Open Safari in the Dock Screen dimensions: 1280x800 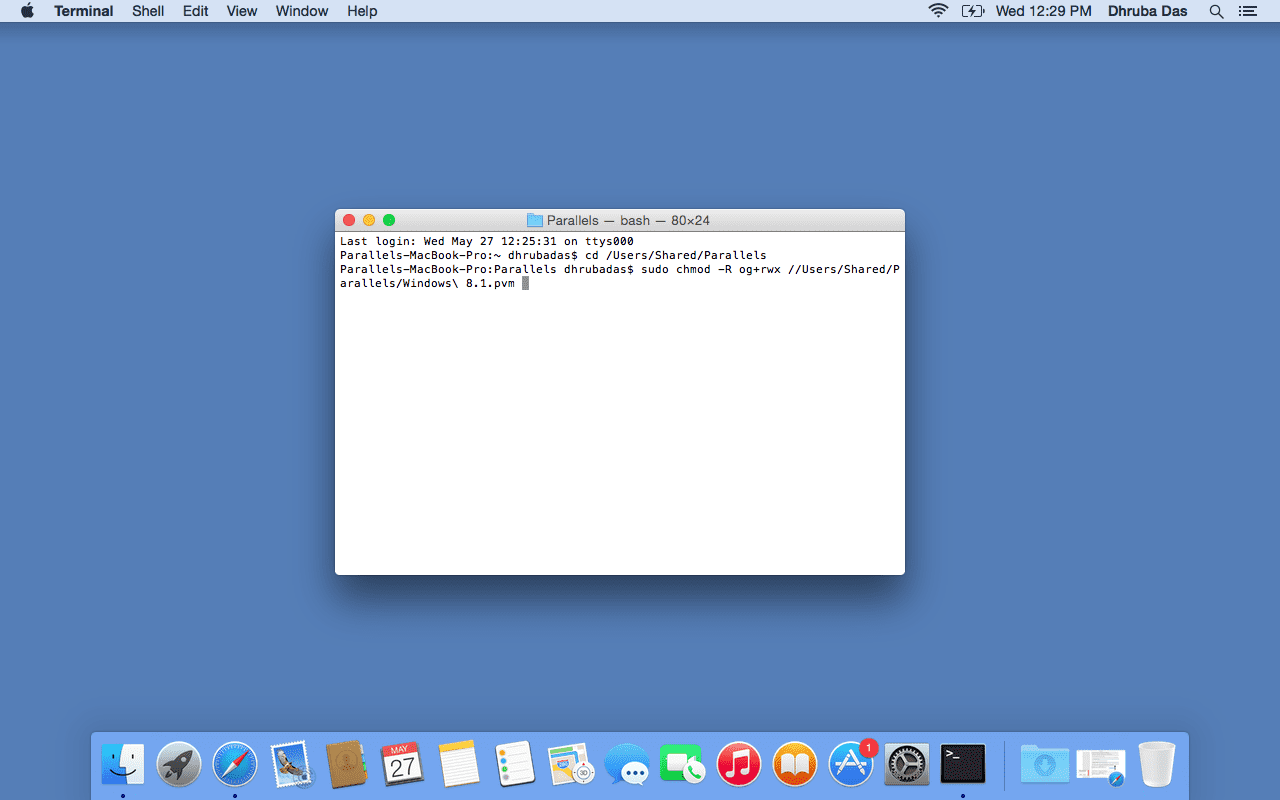235,765
